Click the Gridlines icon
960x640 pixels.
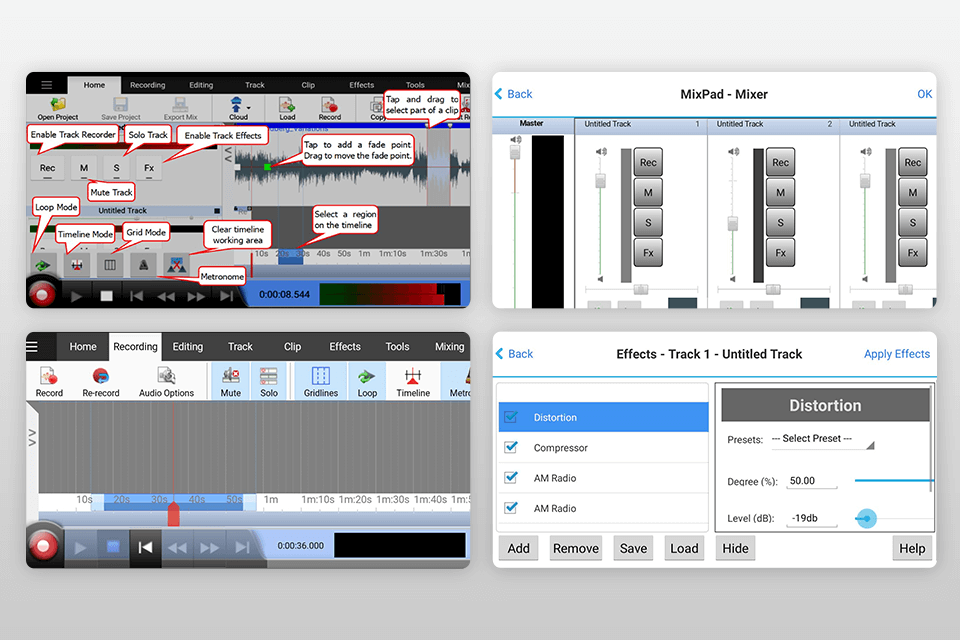point(320,380)
